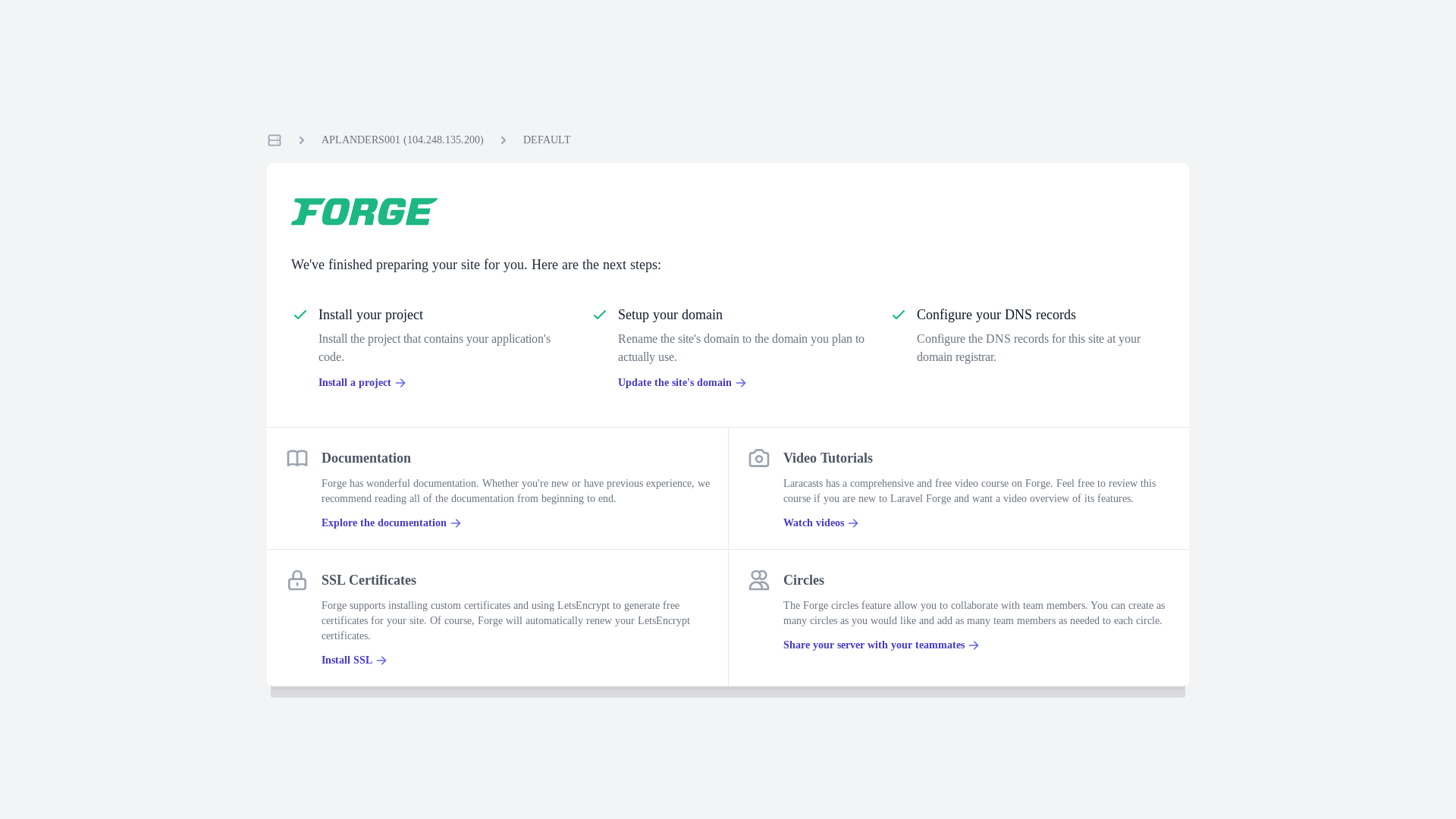The width and height of the screenshot is (1456, 819).
Task: Open Explore the documentation link
Action: coord(391,523)
